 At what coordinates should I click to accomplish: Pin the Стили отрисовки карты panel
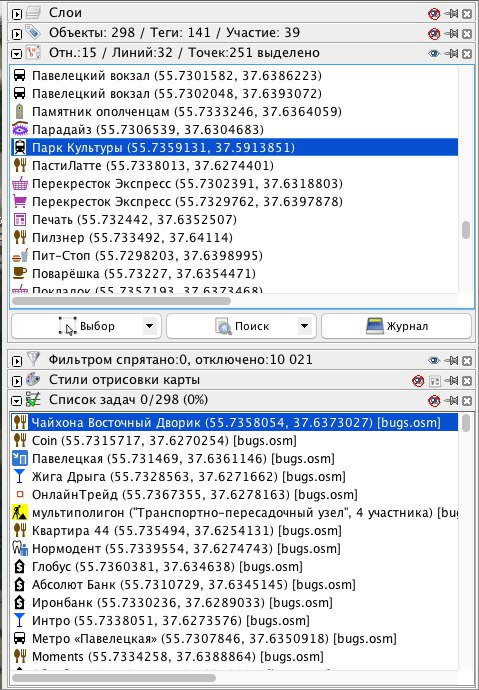point(451,381)
